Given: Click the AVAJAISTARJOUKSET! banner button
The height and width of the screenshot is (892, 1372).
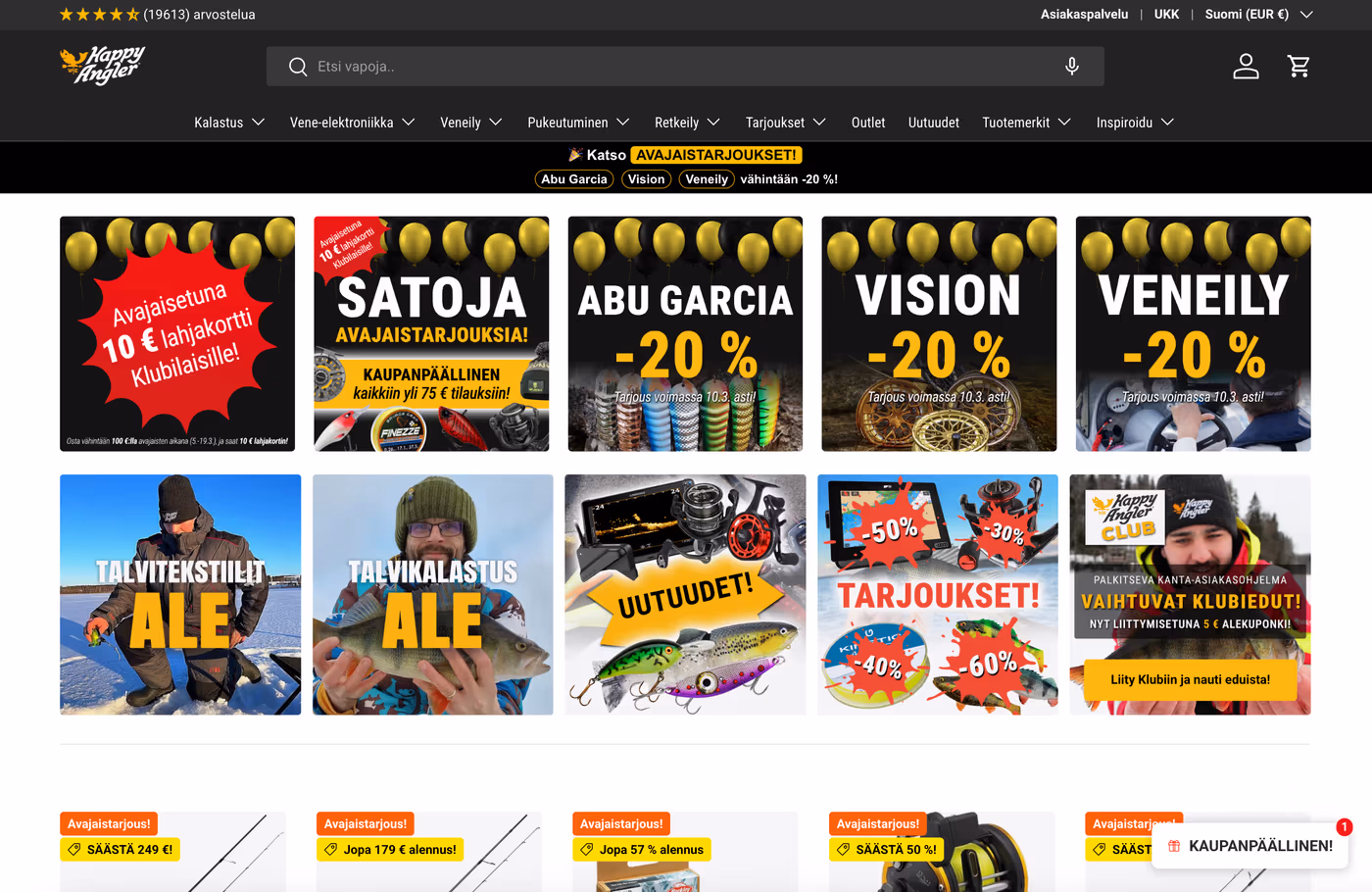Looking at the screenshot, I should point(716,155).
